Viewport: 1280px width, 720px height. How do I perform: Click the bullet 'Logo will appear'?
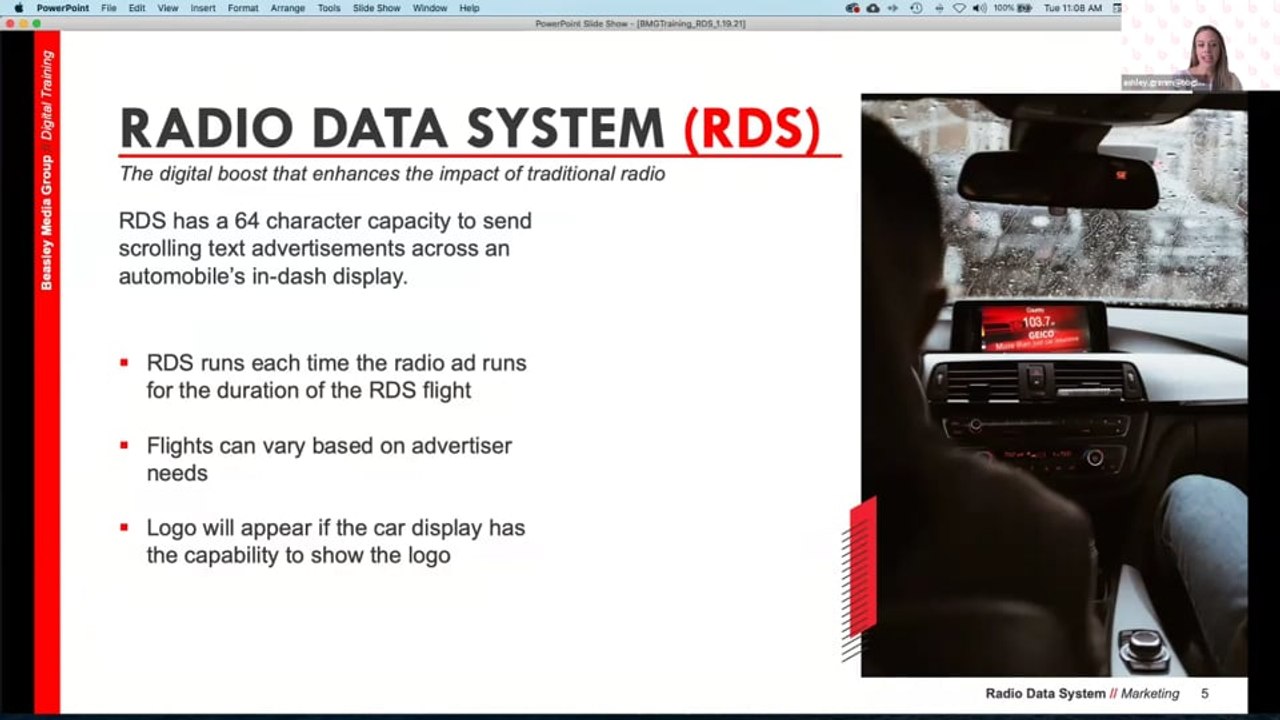(x=335, y=541)
